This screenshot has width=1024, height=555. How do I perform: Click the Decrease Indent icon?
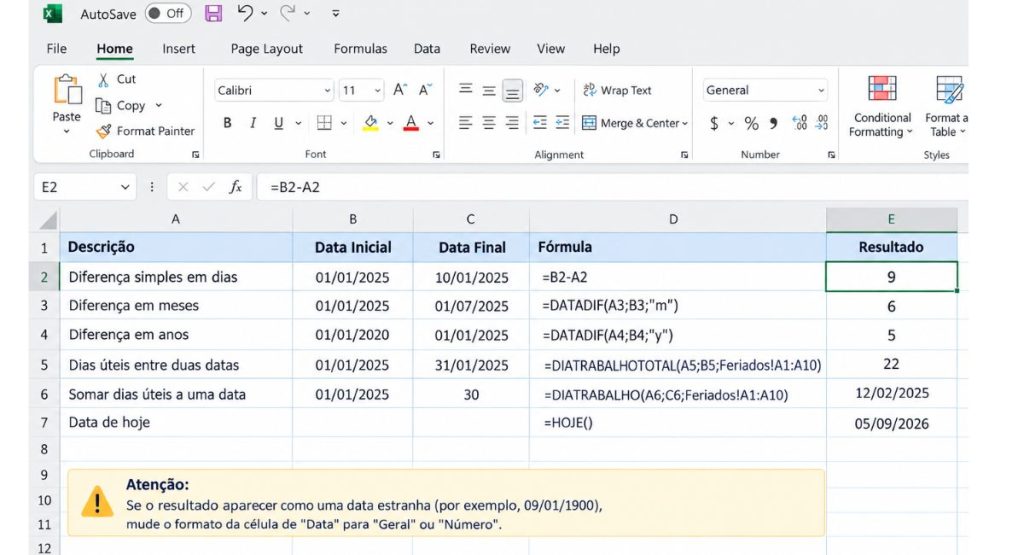[x=539, y=122]
